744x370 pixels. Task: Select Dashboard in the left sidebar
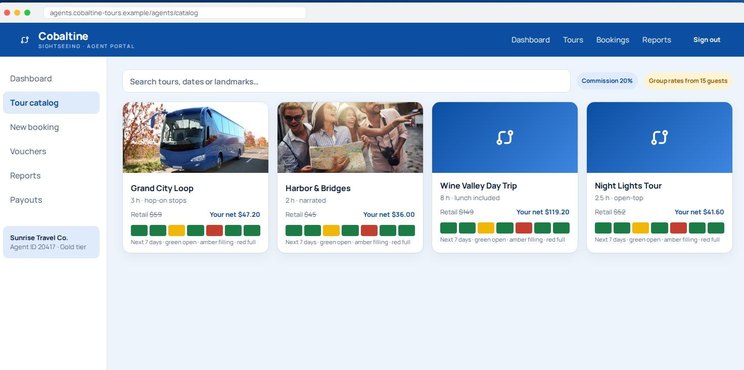tap(51, 79)
